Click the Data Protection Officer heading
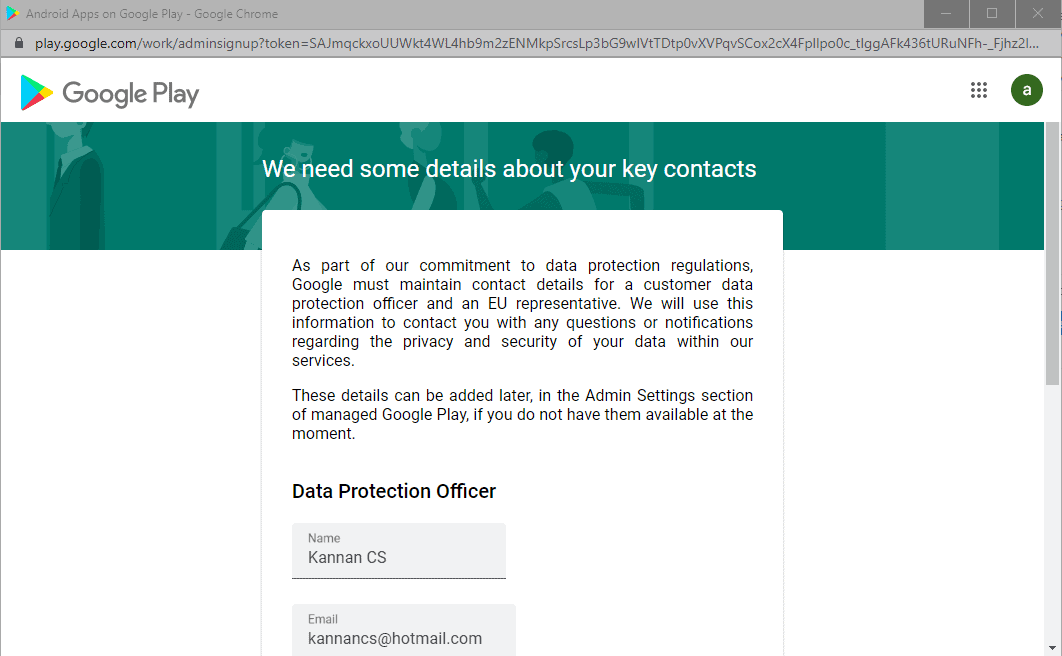This screenshot has width=1062, height=656. 394,491
